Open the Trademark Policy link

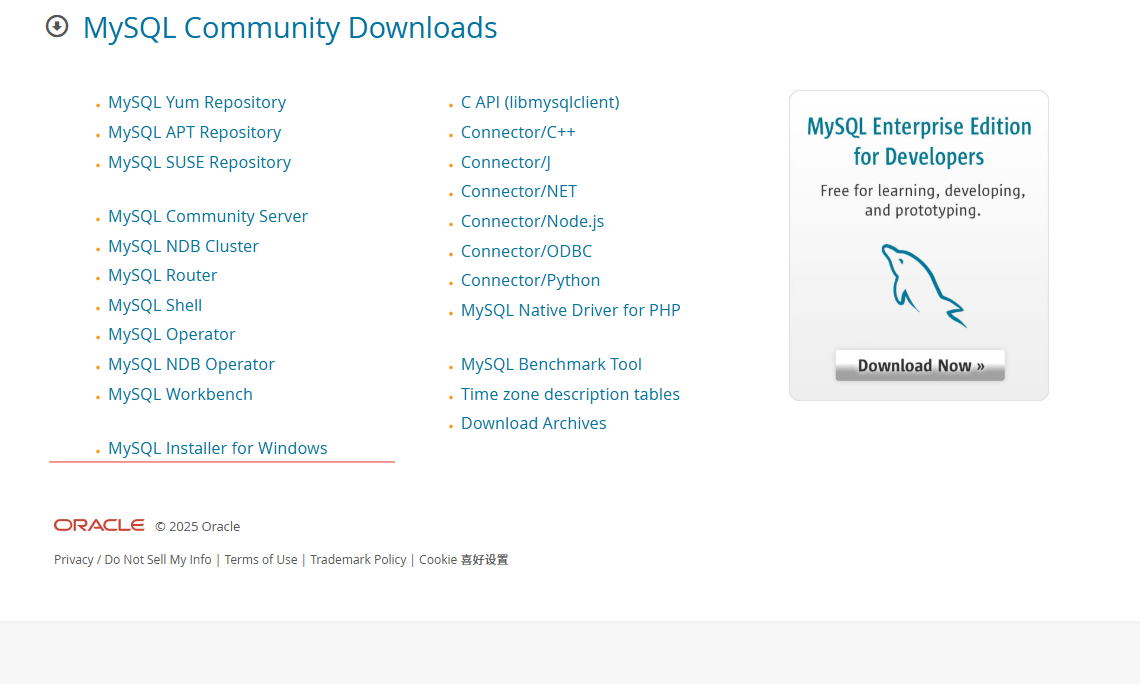[x=358, y=560]
